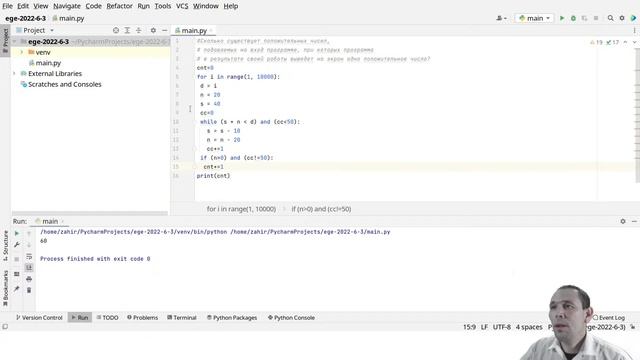Open IDE settings gear in the top toolbar
Viewport: 640px width, 360px height.
point(622,18)
